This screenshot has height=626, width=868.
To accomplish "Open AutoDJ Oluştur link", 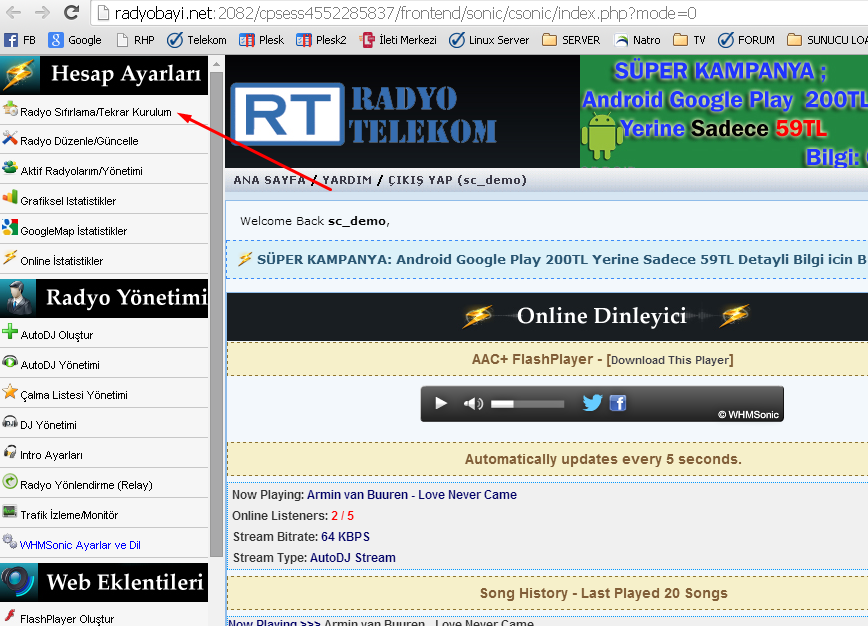I will 56,335.
